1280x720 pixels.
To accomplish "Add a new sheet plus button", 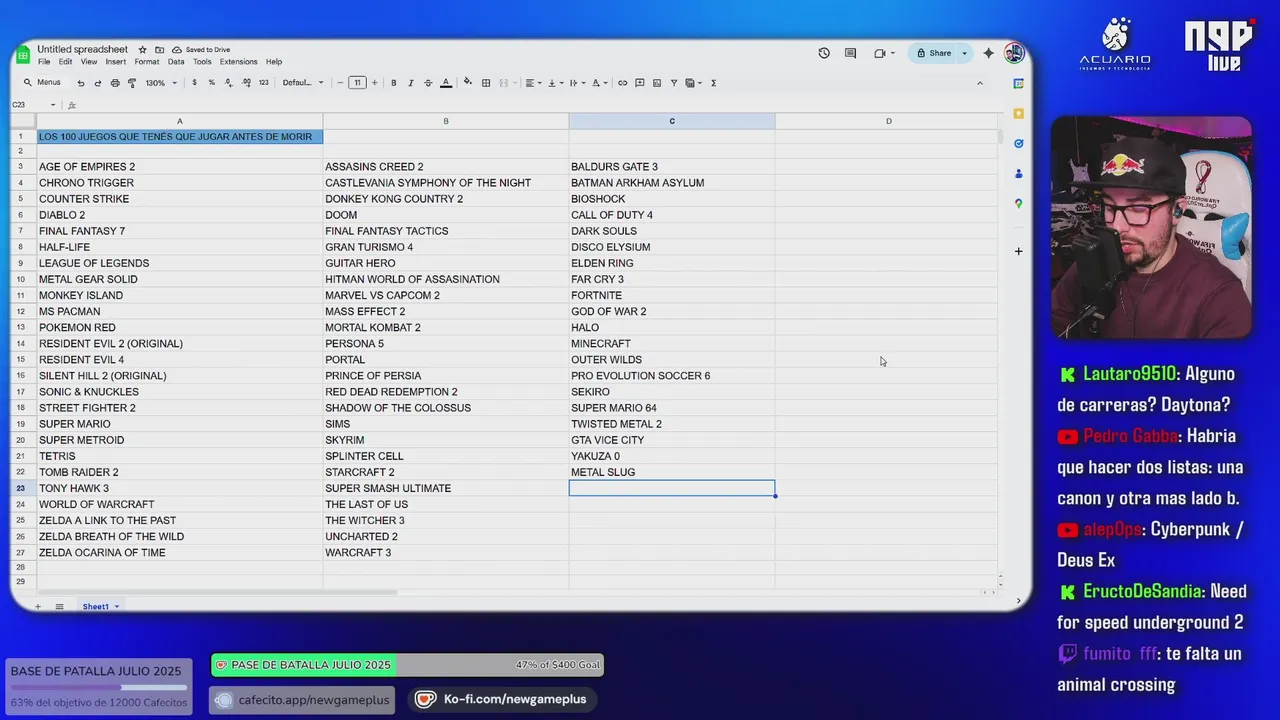I will (x=38, y=607).
